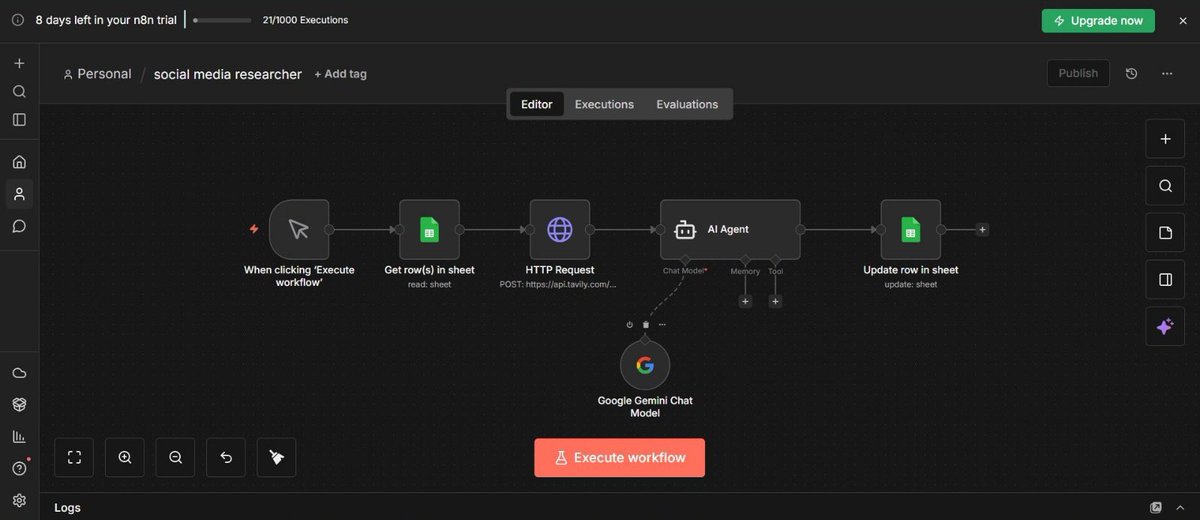
Task: Delete Gemini node via trash icon
Action: tap(645, 324)
